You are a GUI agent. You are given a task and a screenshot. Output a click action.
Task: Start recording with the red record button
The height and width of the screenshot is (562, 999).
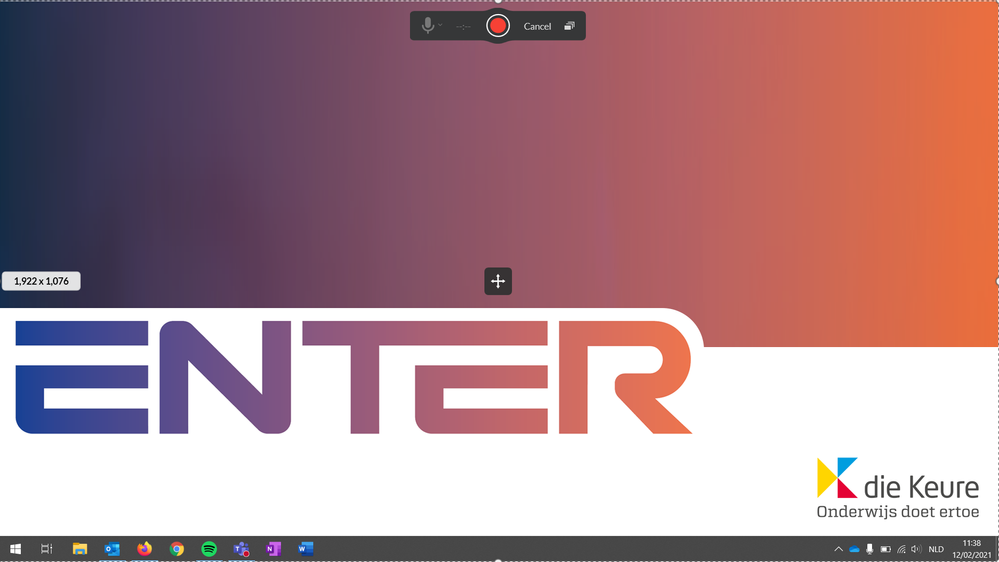pos(498,26)
